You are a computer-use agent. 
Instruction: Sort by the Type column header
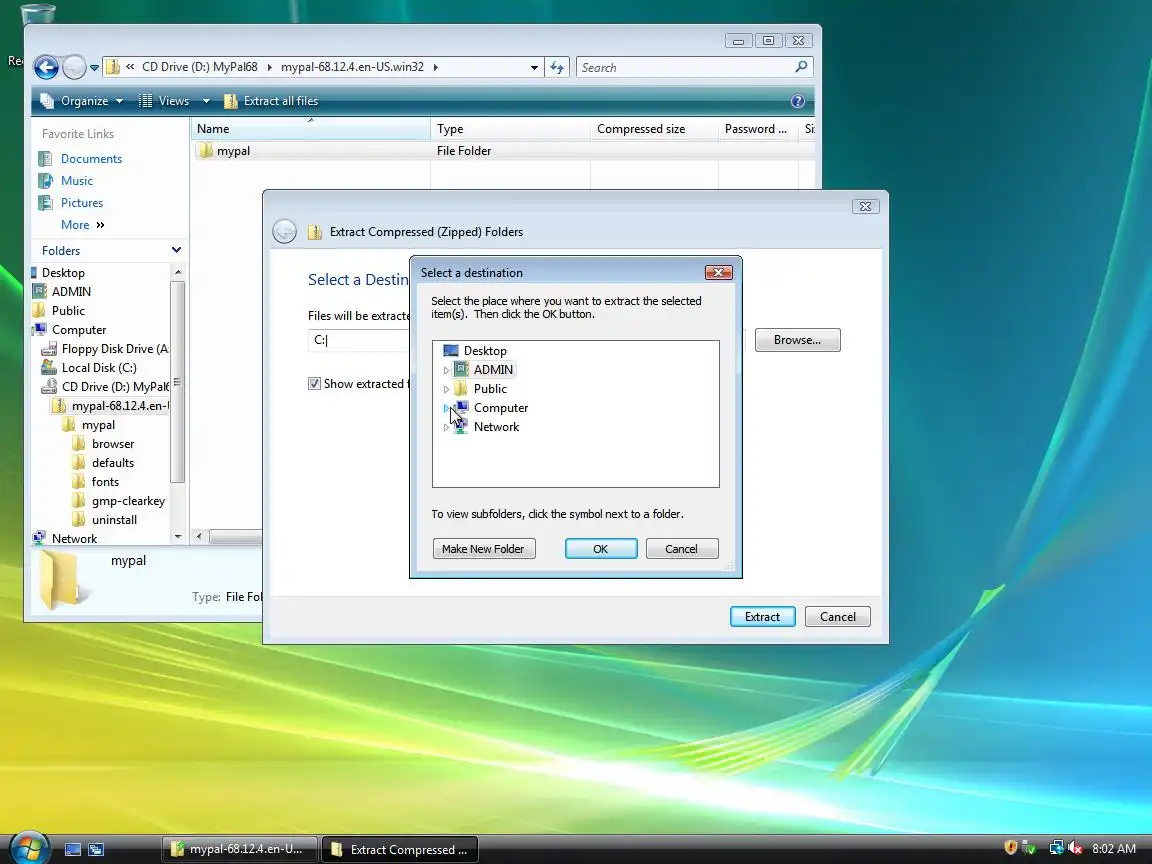tap(511, 129)
